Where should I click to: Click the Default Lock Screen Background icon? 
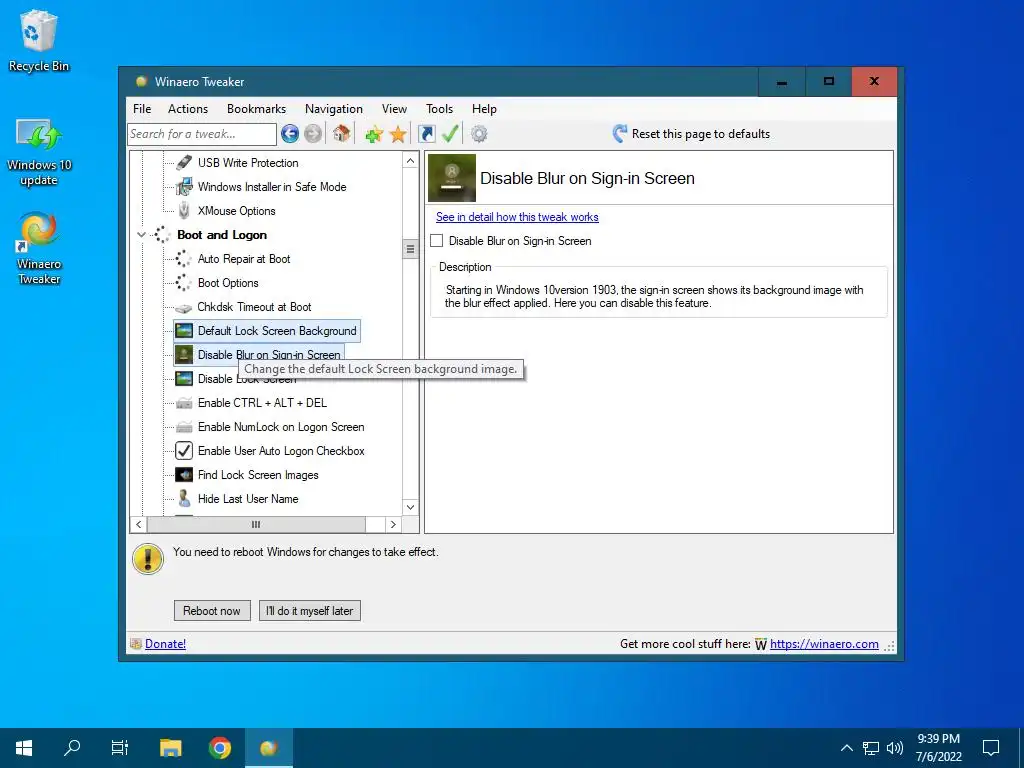click(184, 330)
